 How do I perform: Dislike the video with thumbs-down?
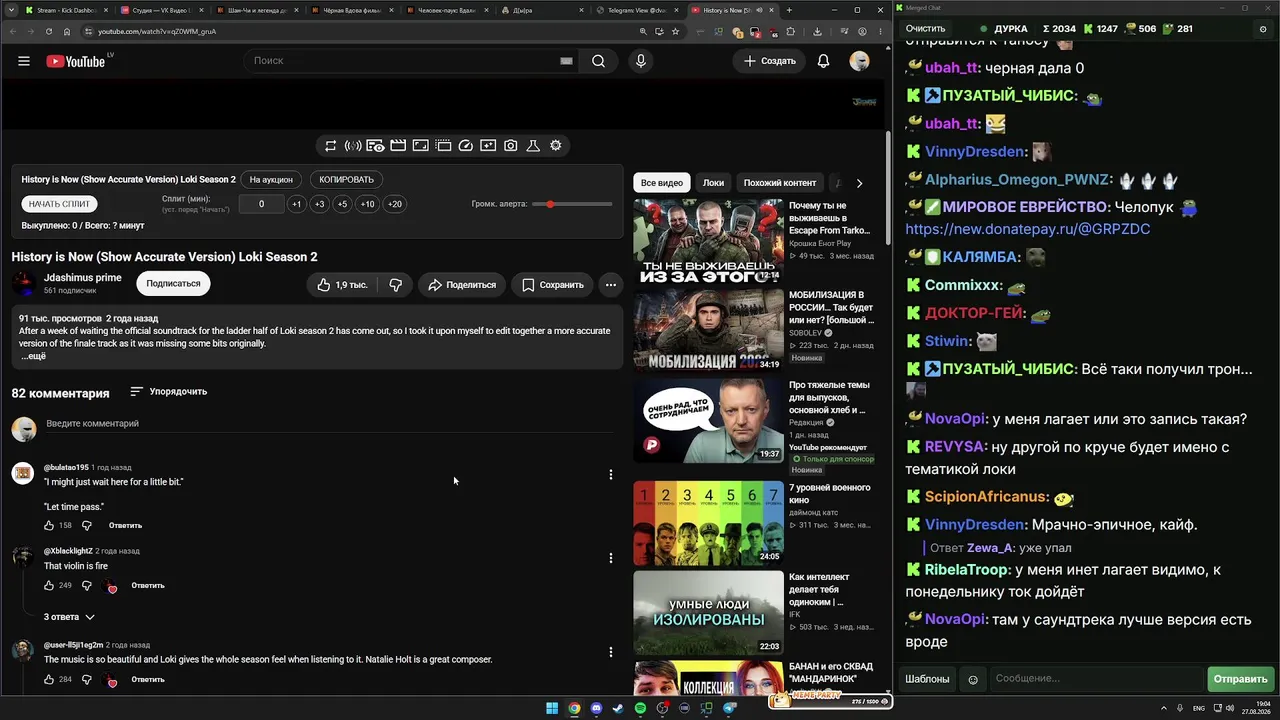click(396, 285)
